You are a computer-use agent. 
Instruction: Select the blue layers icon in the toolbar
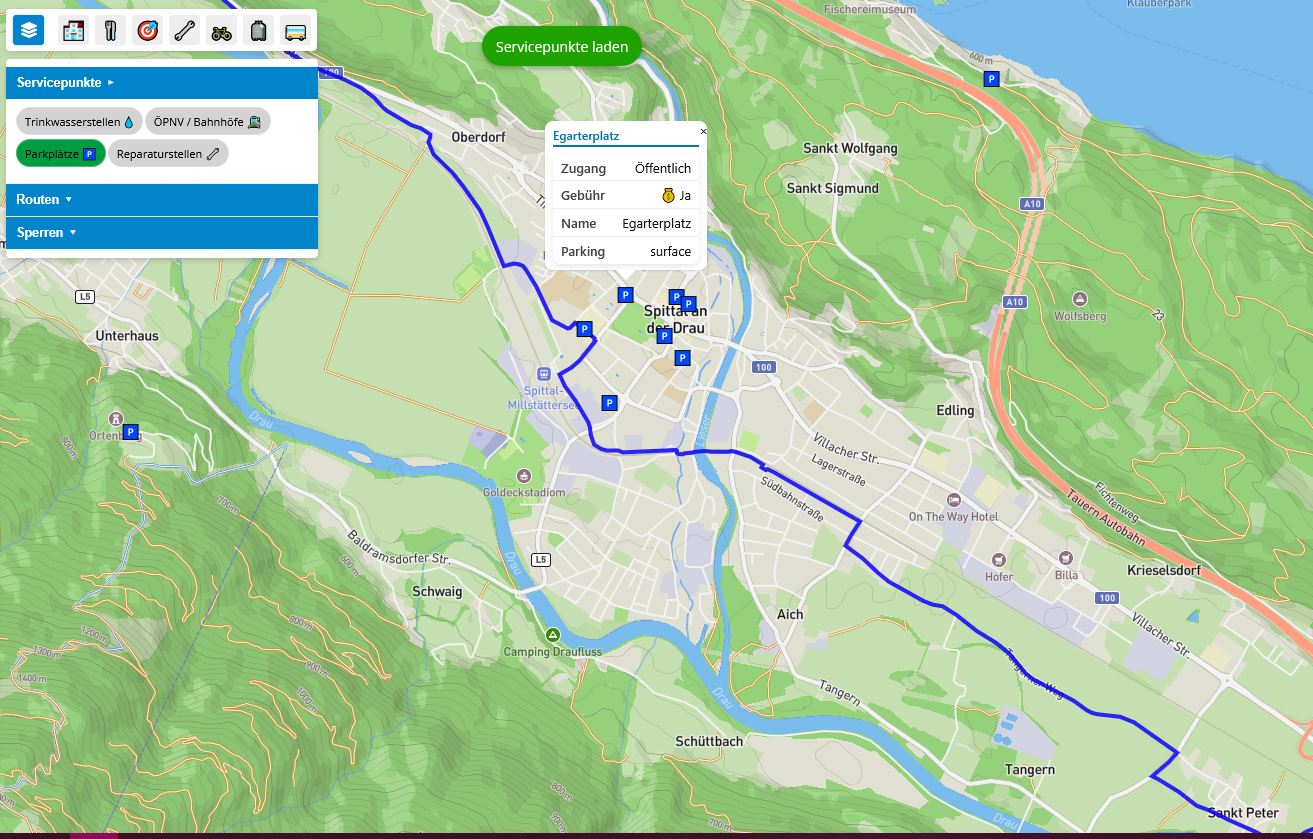pos(27,30)
